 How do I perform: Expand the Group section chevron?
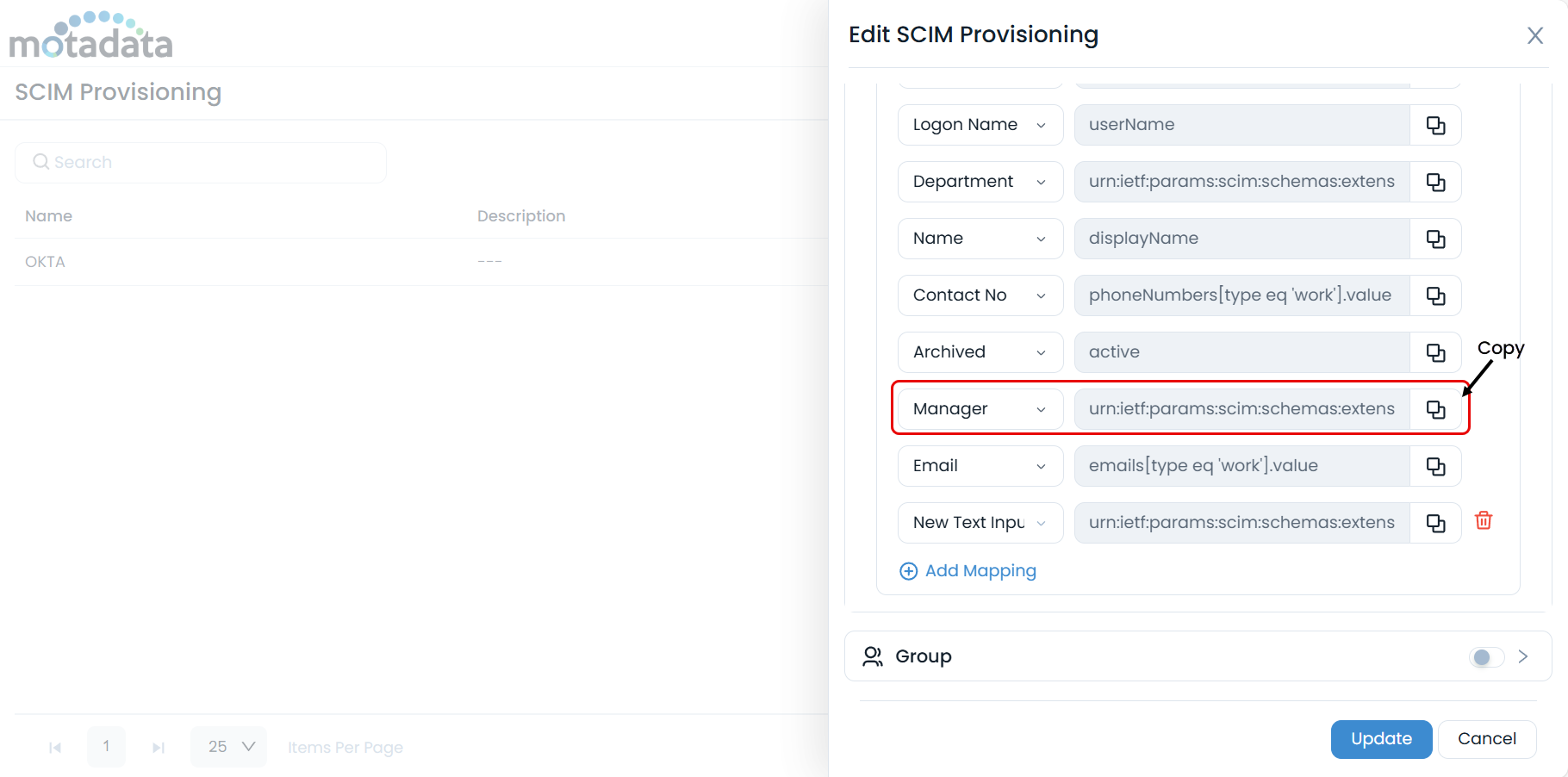point(1523,656)
